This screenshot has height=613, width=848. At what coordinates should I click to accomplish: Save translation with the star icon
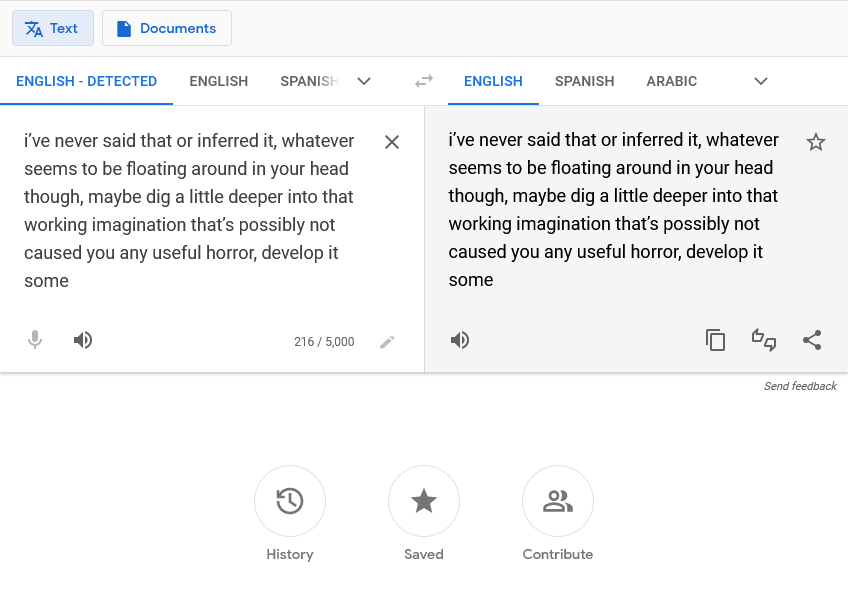click(x=816, y=142)
